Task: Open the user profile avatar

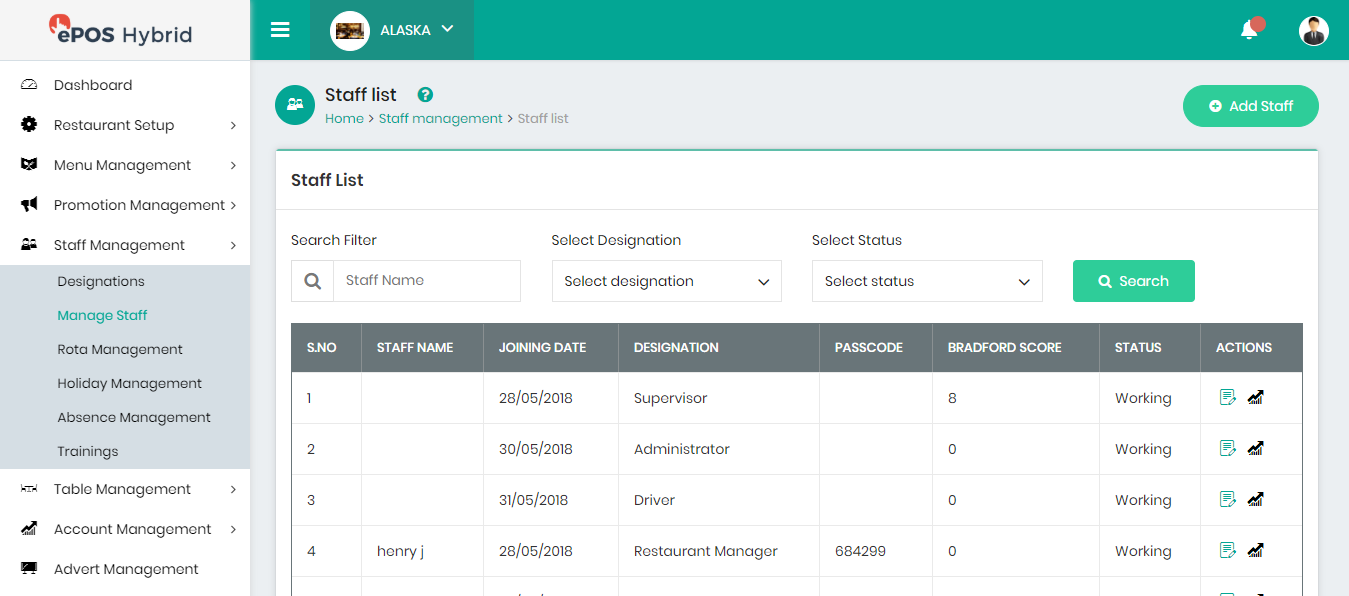Action: (x=1314, y=30)
